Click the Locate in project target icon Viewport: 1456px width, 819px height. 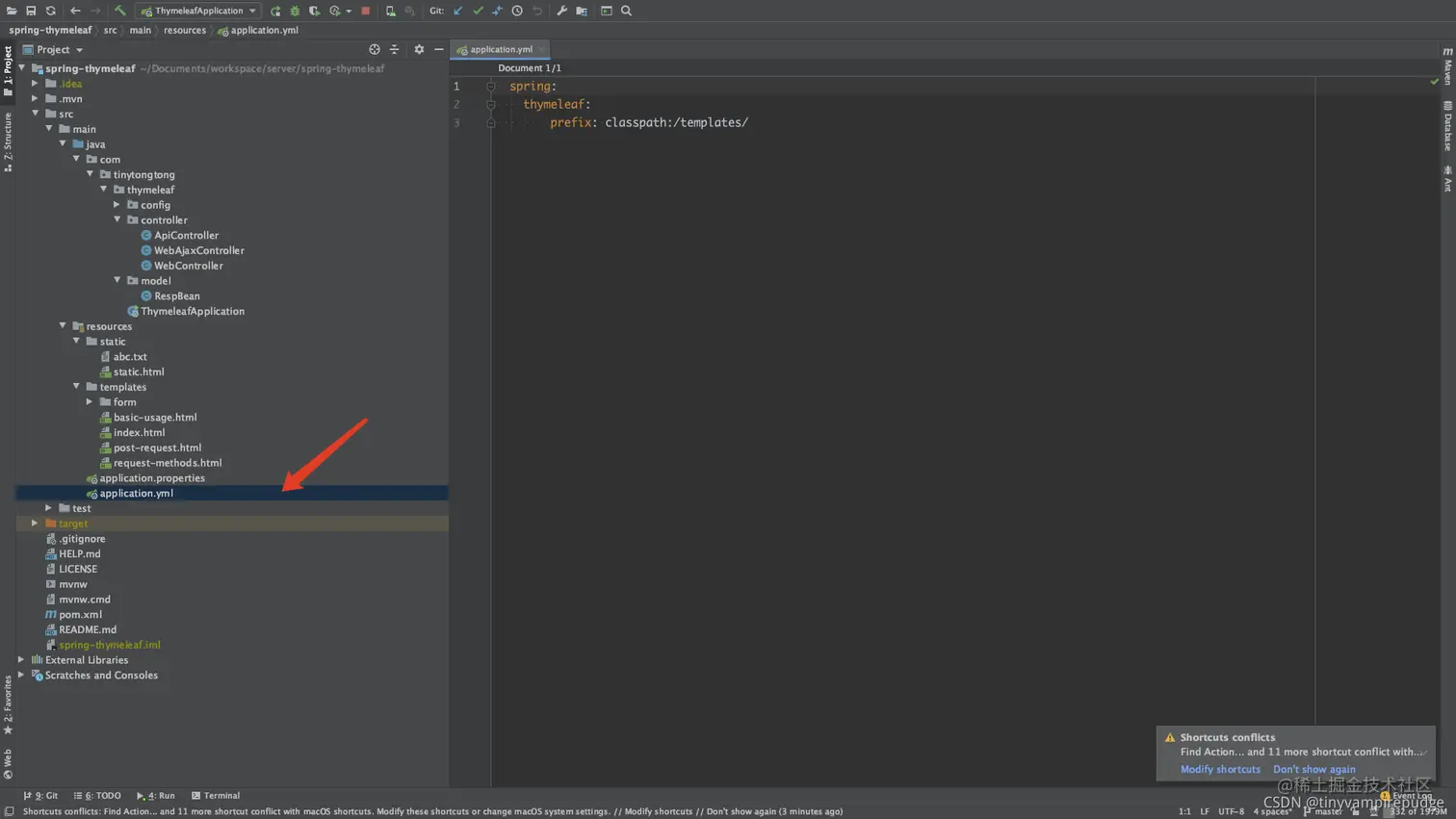[x=375, y=49]
